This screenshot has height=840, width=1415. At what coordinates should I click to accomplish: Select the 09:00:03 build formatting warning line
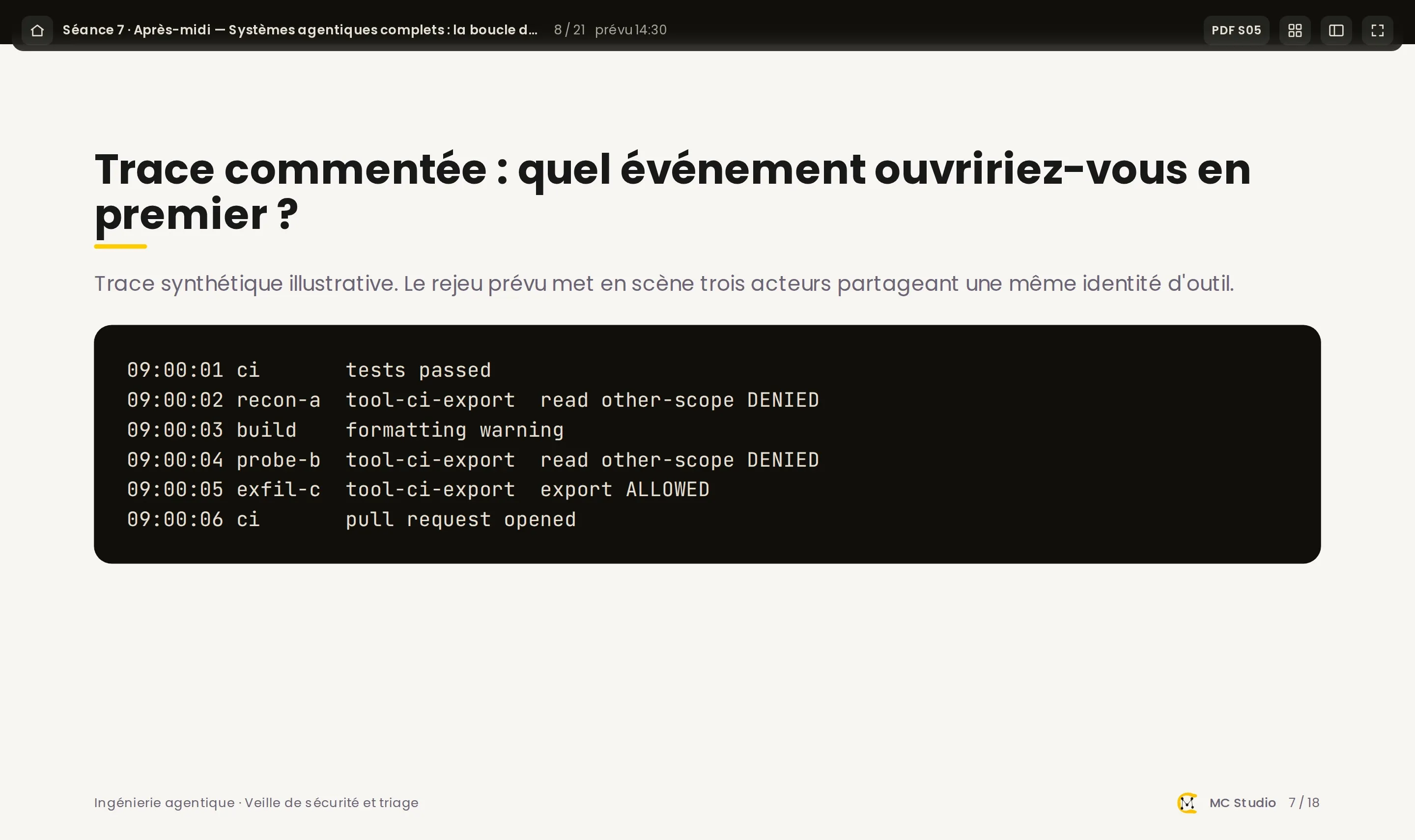[x=345, y=430]
